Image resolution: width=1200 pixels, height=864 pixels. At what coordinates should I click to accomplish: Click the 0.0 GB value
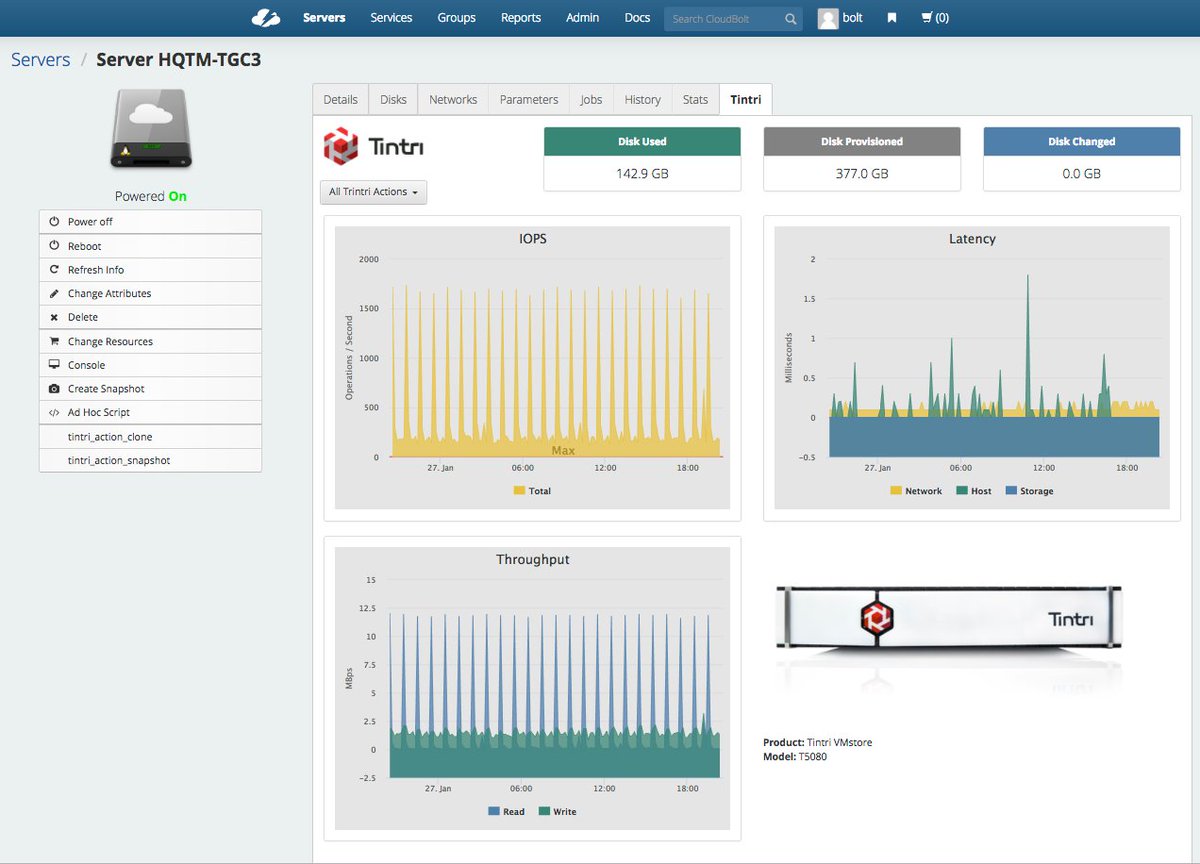click(x=1081, y=174)
